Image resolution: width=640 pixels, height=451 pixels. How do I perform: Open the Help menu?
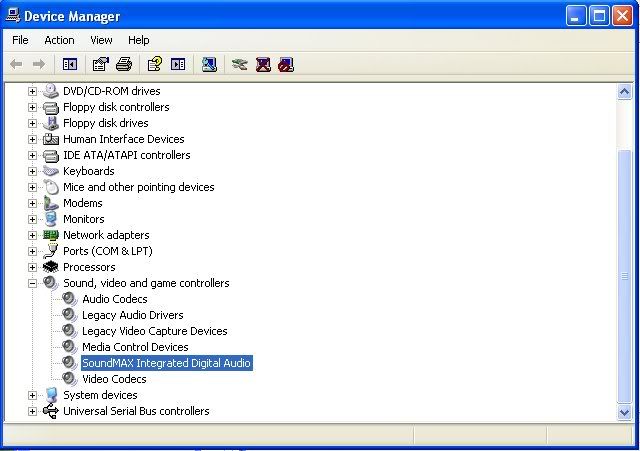(x=138, y=40)
